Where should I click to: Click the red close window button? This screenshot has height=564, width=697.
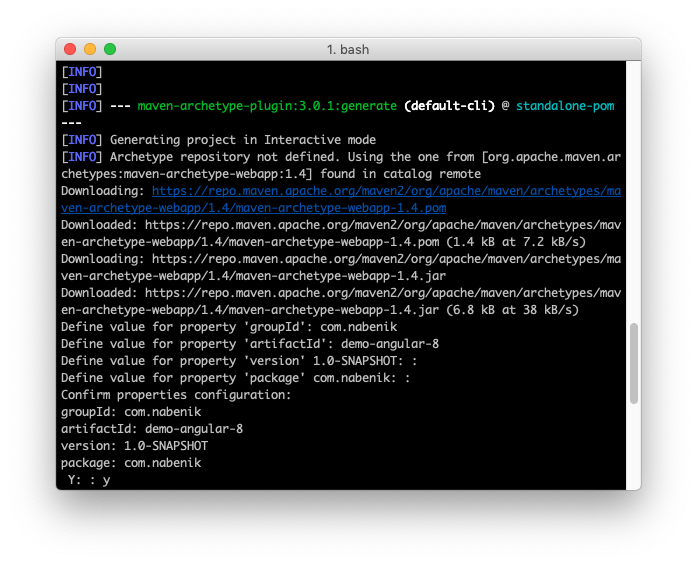coord(70,49)
